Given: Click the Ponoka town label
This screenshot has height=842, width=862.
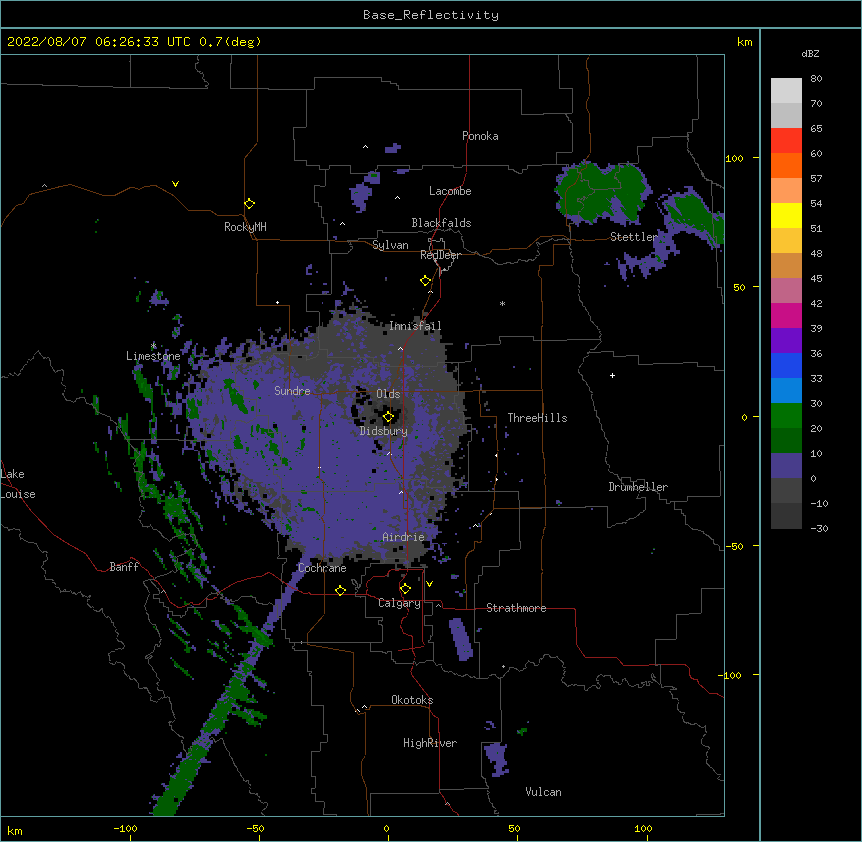Looking at the screenshot, I should pos(480,136).
